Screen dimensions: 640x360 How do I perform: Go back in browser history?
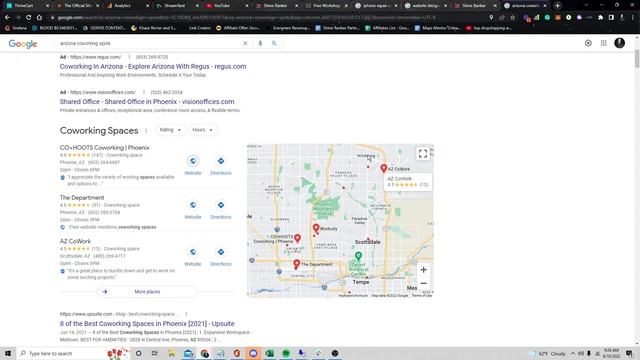7,18
